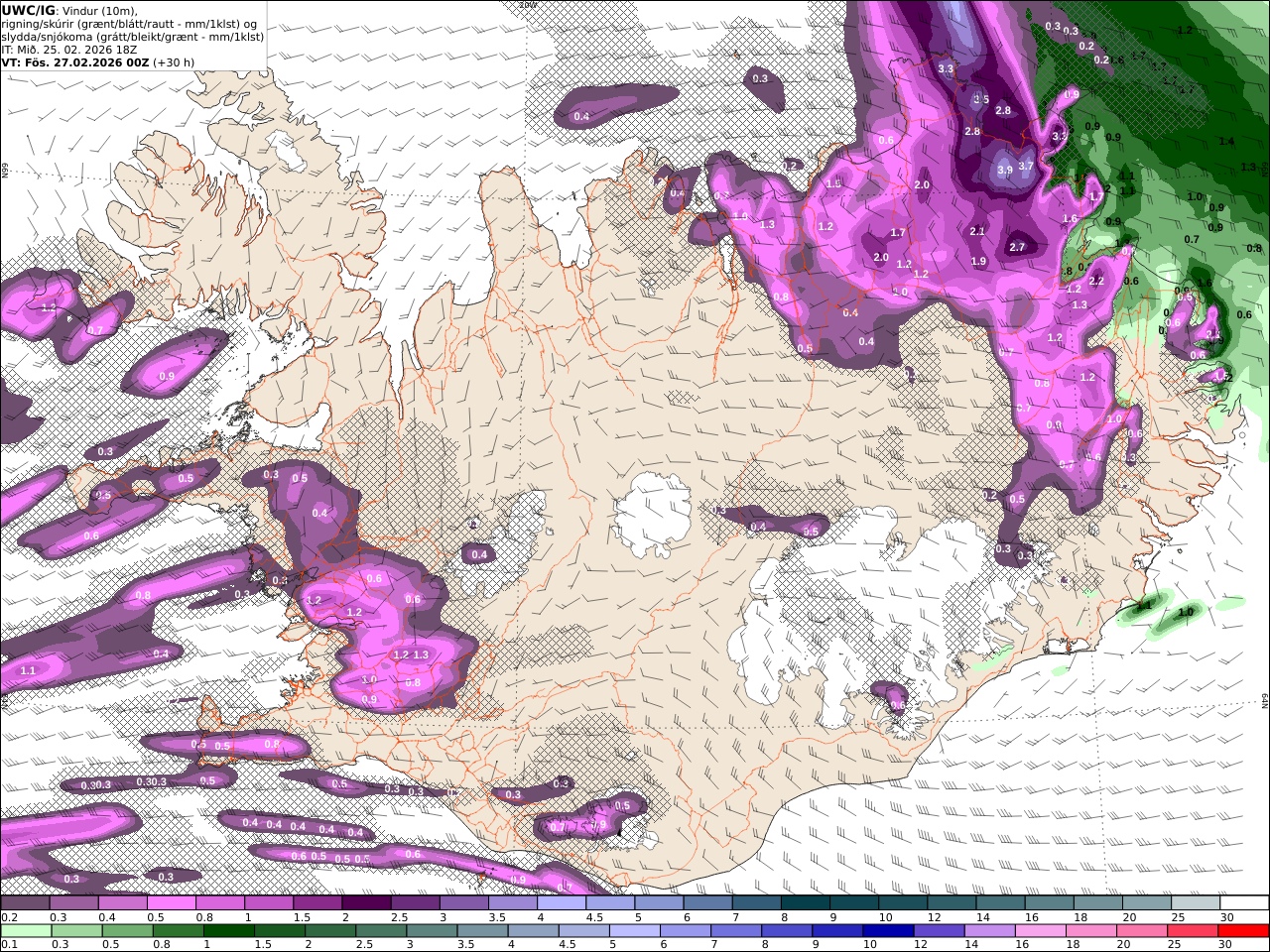Click the 'Vindur (10m),' heading text
Viewport: 1270px width, 952px height.
pyautogui.click(x=100, y=10)
